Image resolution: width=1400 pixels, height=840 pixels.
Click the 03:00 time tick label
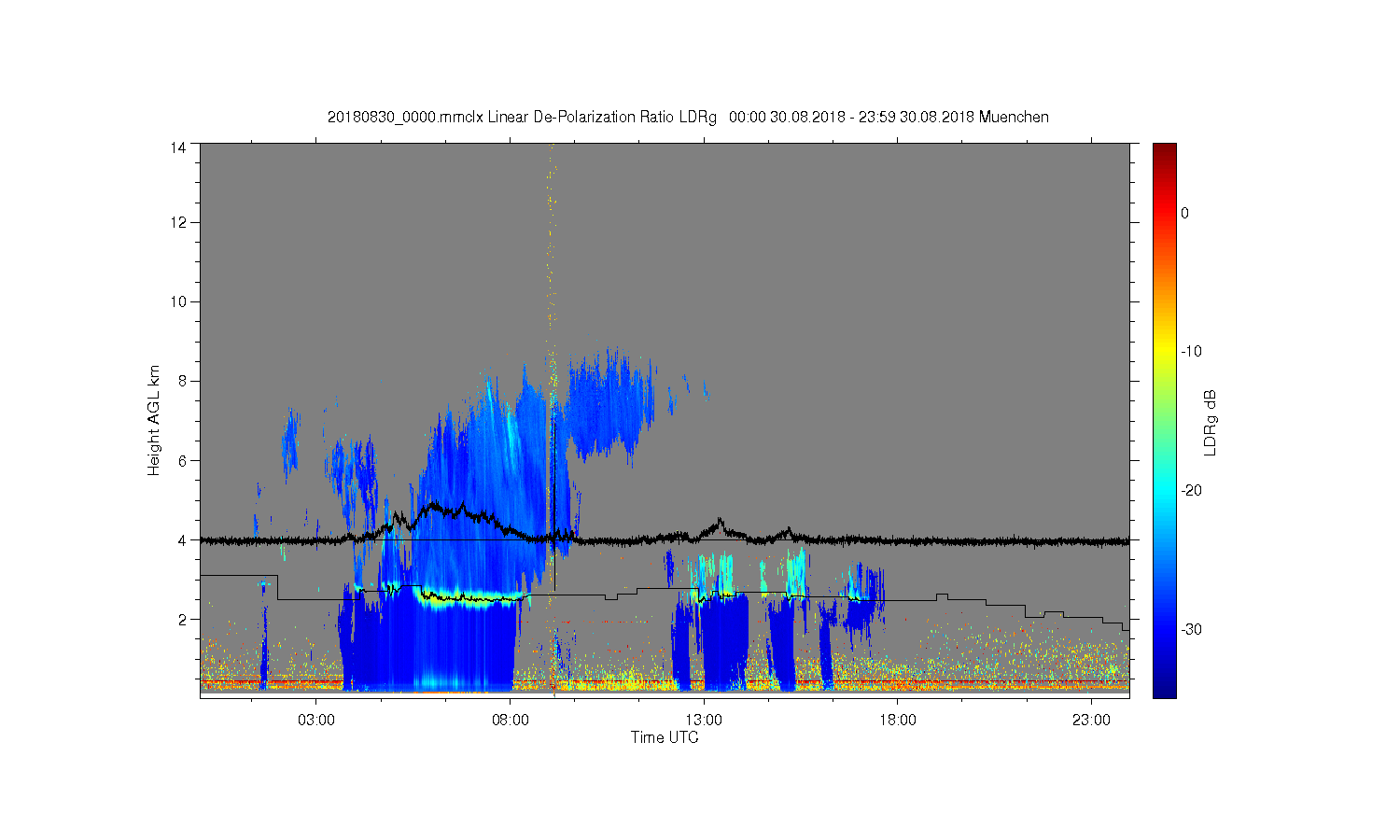(x=316, y=721)
